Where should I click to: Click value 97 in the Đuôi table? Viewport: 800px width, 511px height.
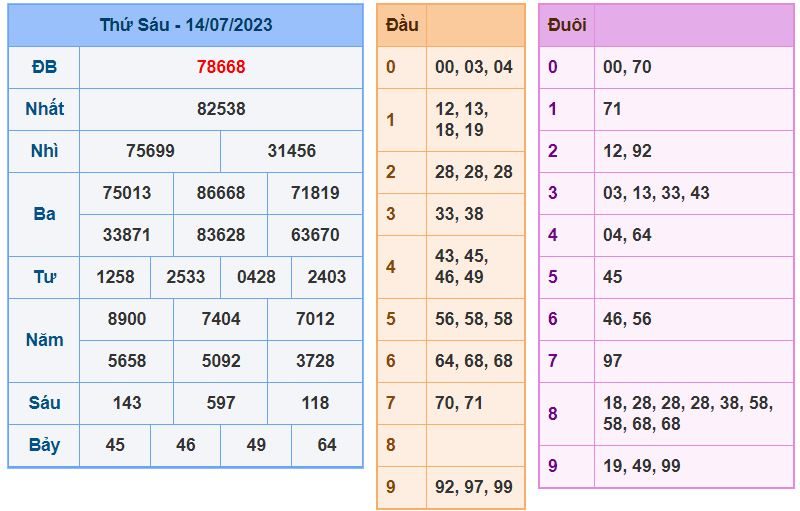612,361
